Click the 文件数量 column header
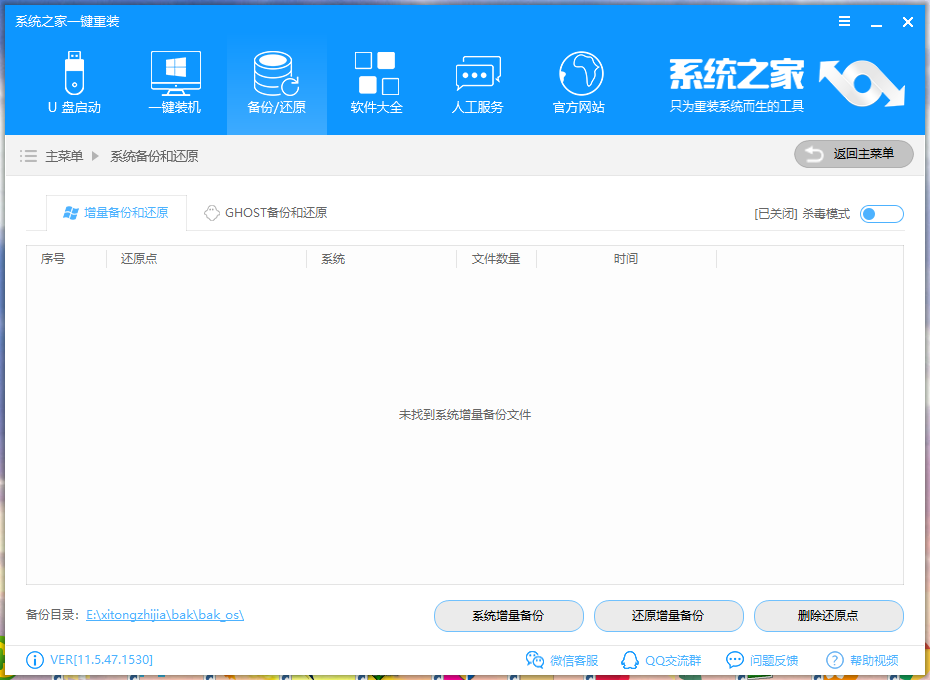The height and width of the screenshot is (680, 930). [x=496, y=259]
